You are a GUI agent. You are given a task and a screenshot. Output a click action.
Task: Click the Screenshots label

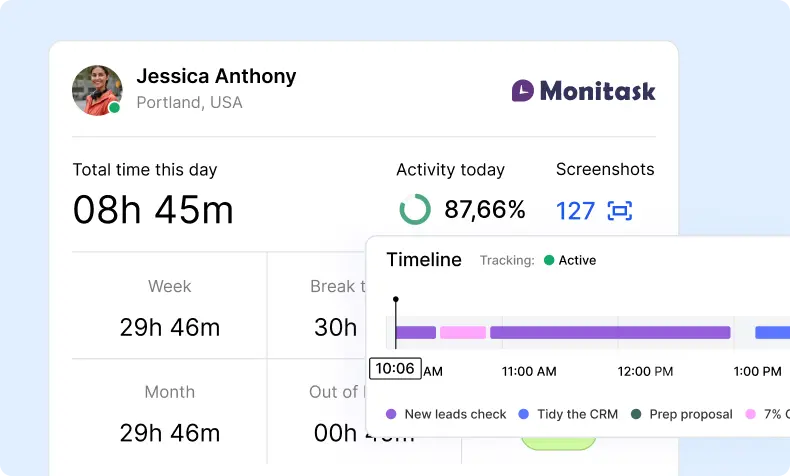click(605, 169)
